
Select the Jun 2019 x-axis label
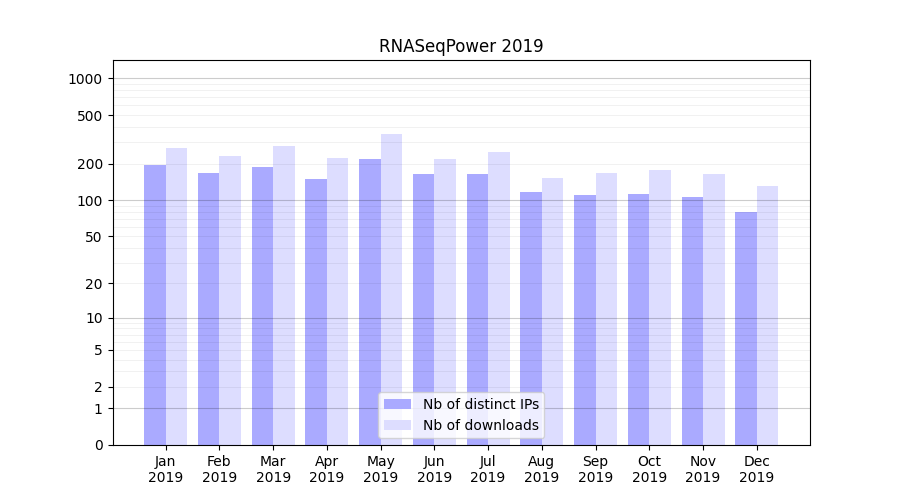pos(434,469)
